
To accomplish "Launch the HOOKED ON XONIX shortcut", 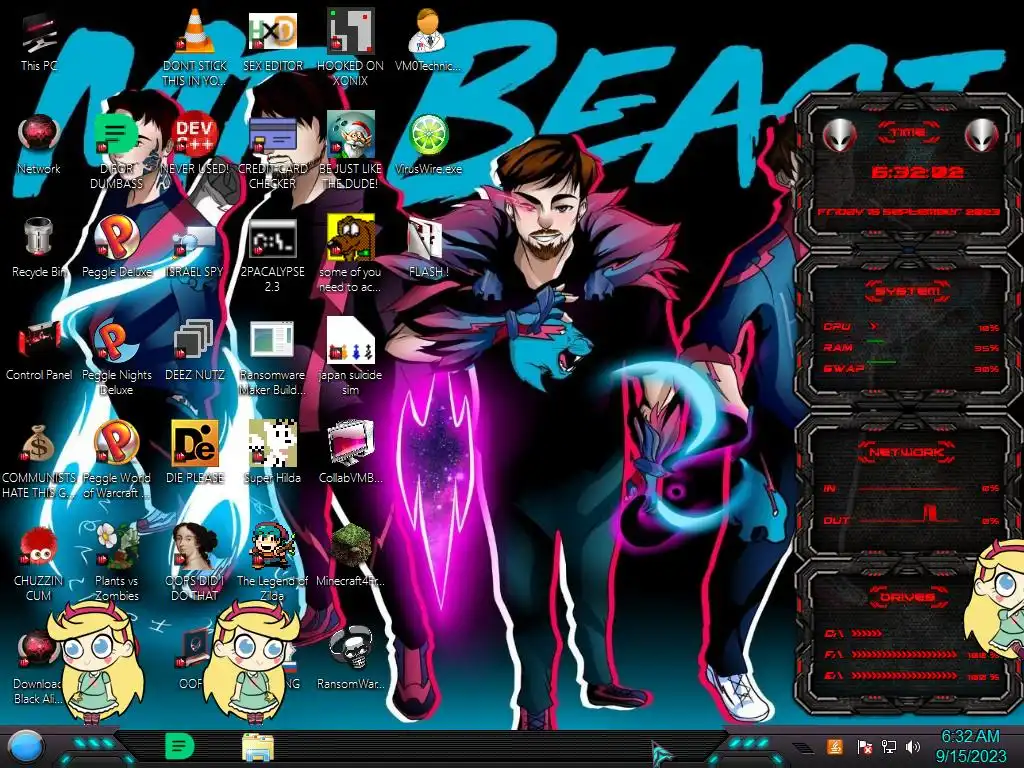I will [x=350, y=47].
